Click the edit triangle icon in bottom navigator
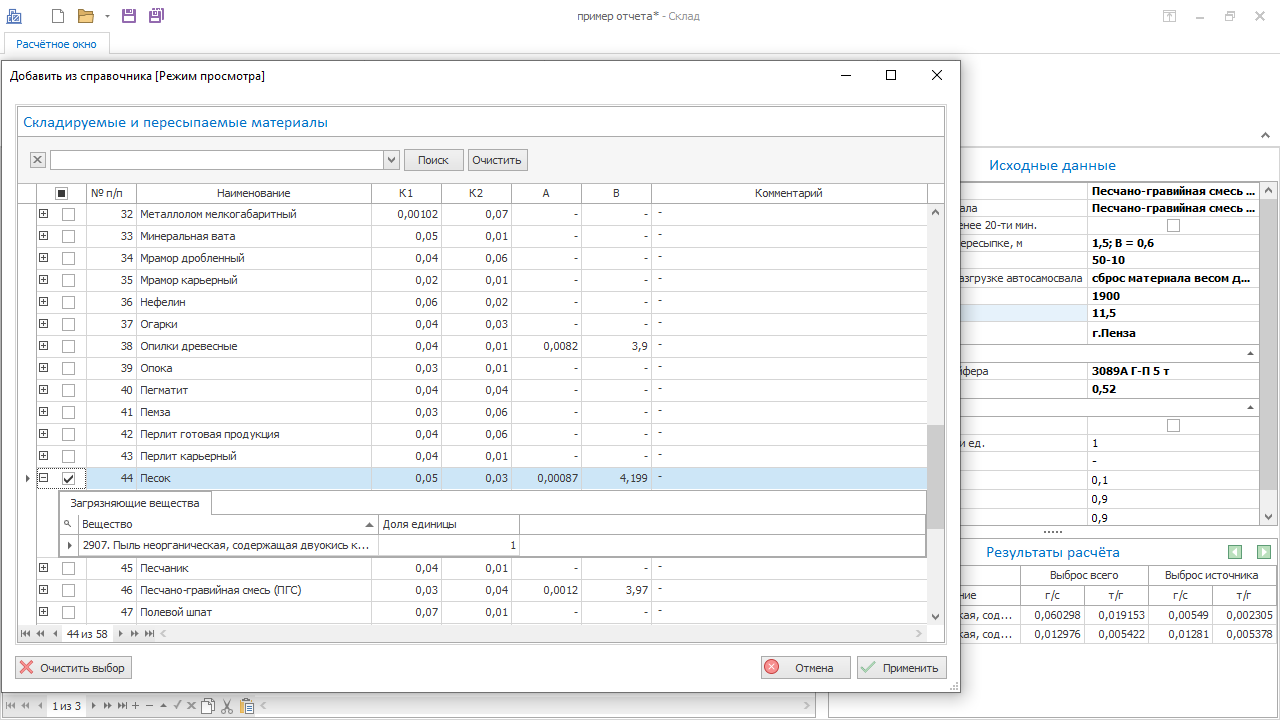Image resolution: width=1280 pixels, height=720 pixels. (x=163, y=706)
